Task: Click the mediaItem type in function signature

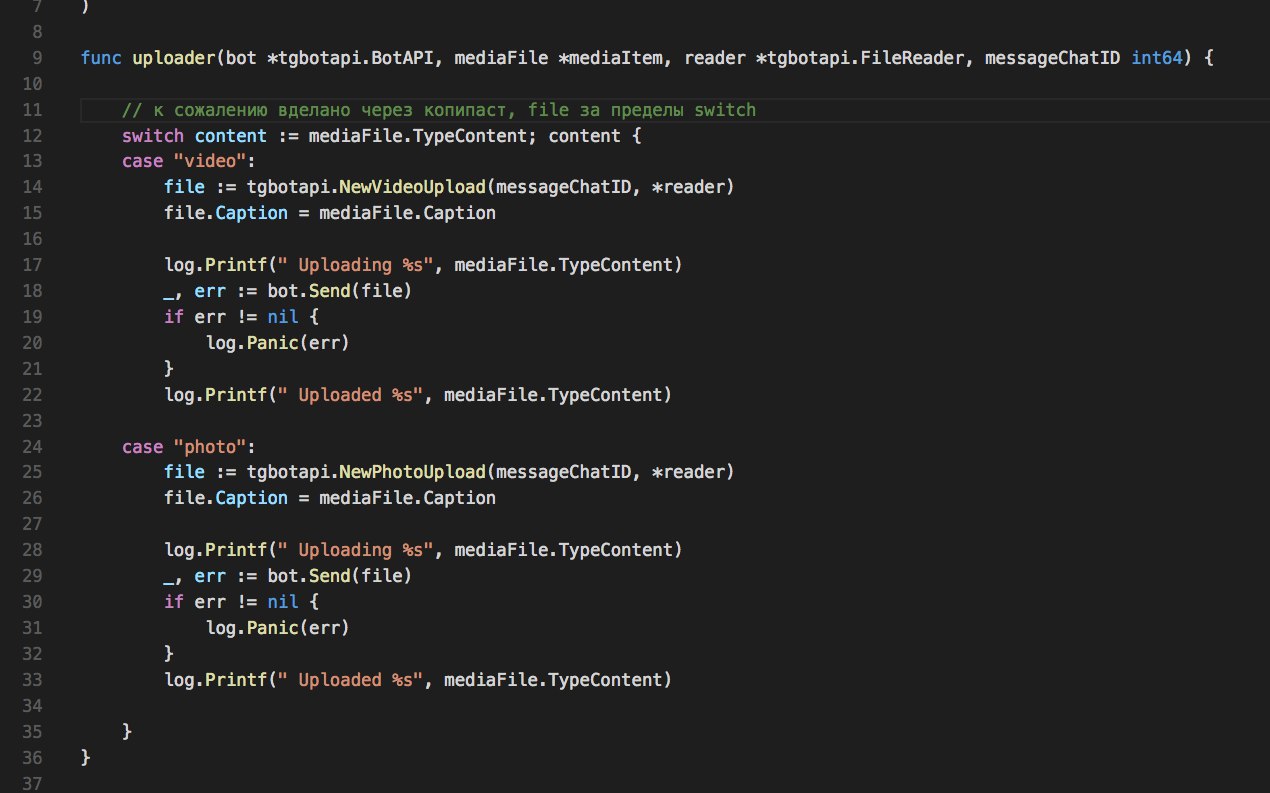Action: pyautogui.click(x=620, y=58)
